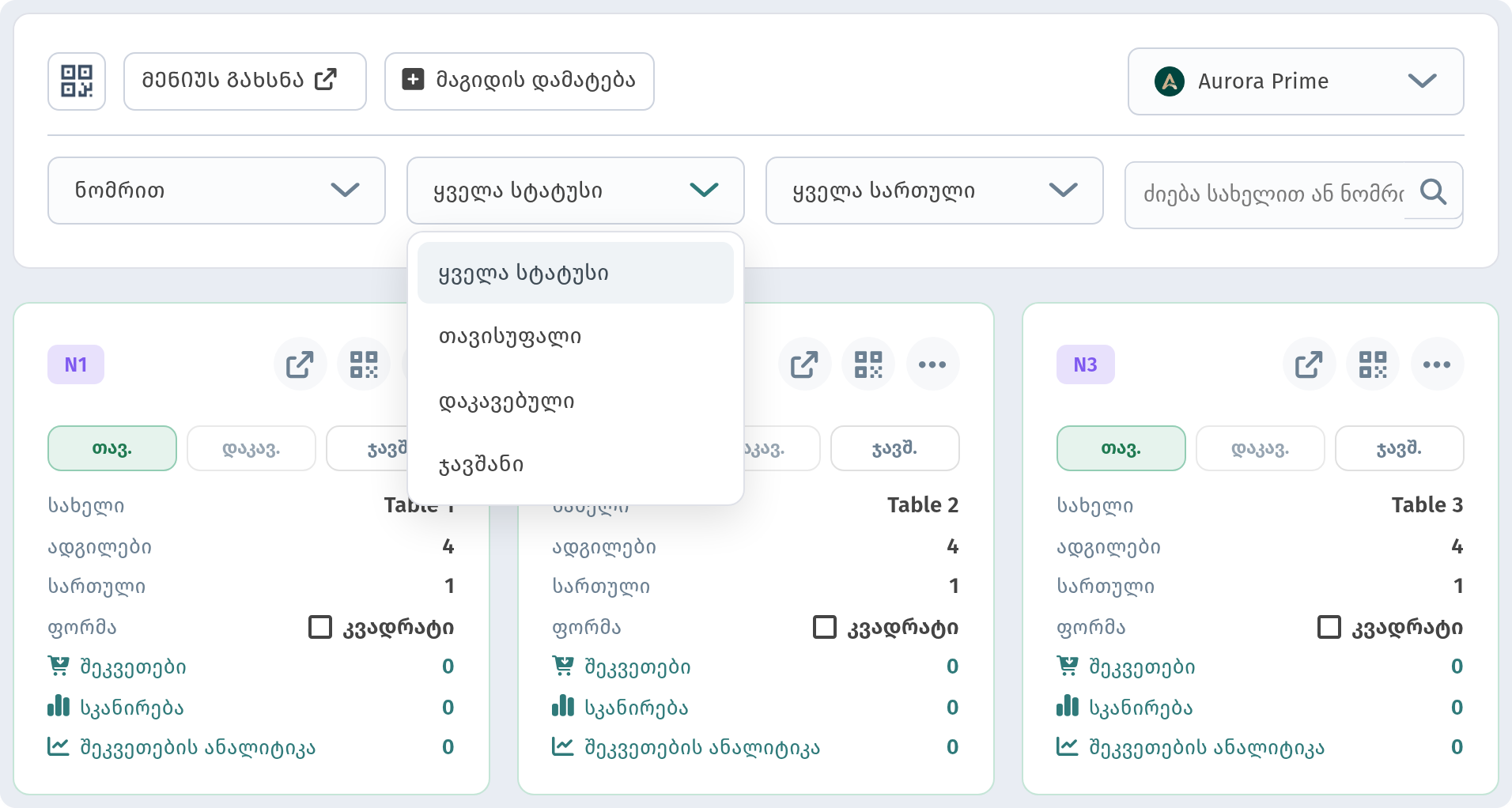Open სკანირება link on N1 card
1512x808 pixels.
click(x=115, y=707)
